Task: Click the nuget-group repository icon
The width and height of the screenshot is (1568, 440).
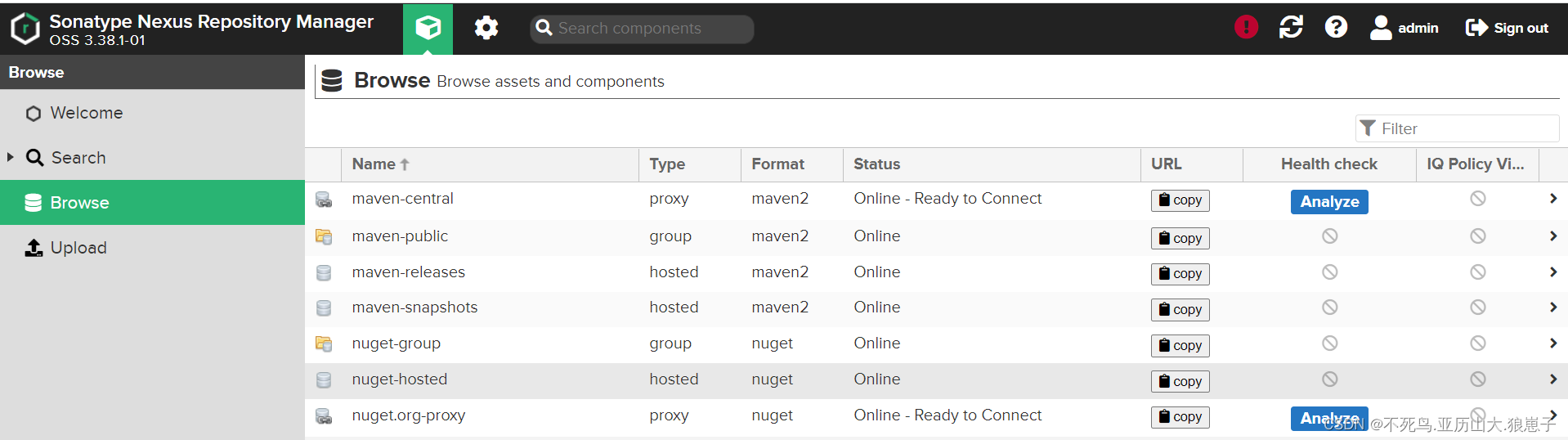Action: (x=324, y=344)
